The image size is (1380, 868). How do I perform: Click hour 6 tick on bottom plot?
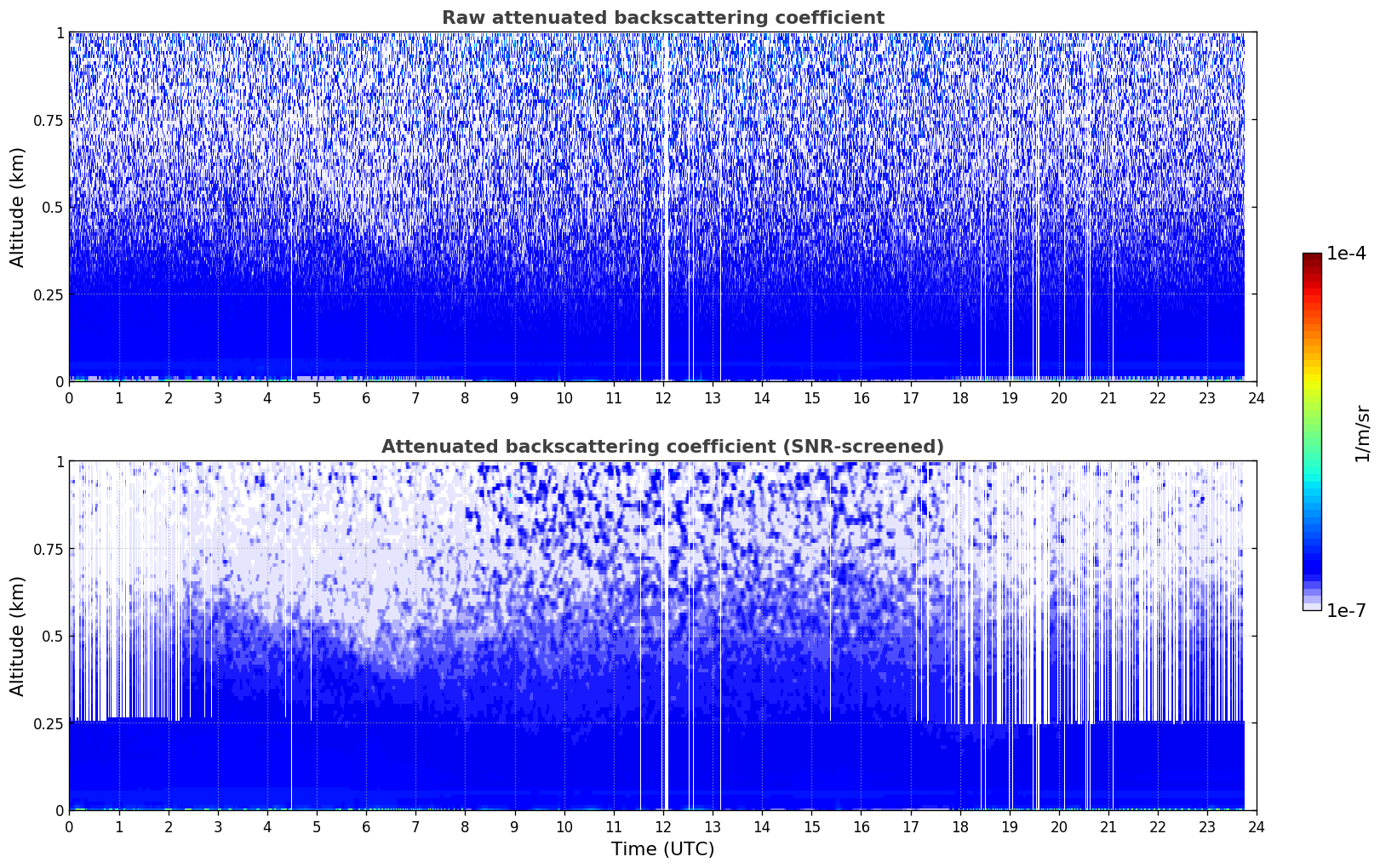(366, 826)
